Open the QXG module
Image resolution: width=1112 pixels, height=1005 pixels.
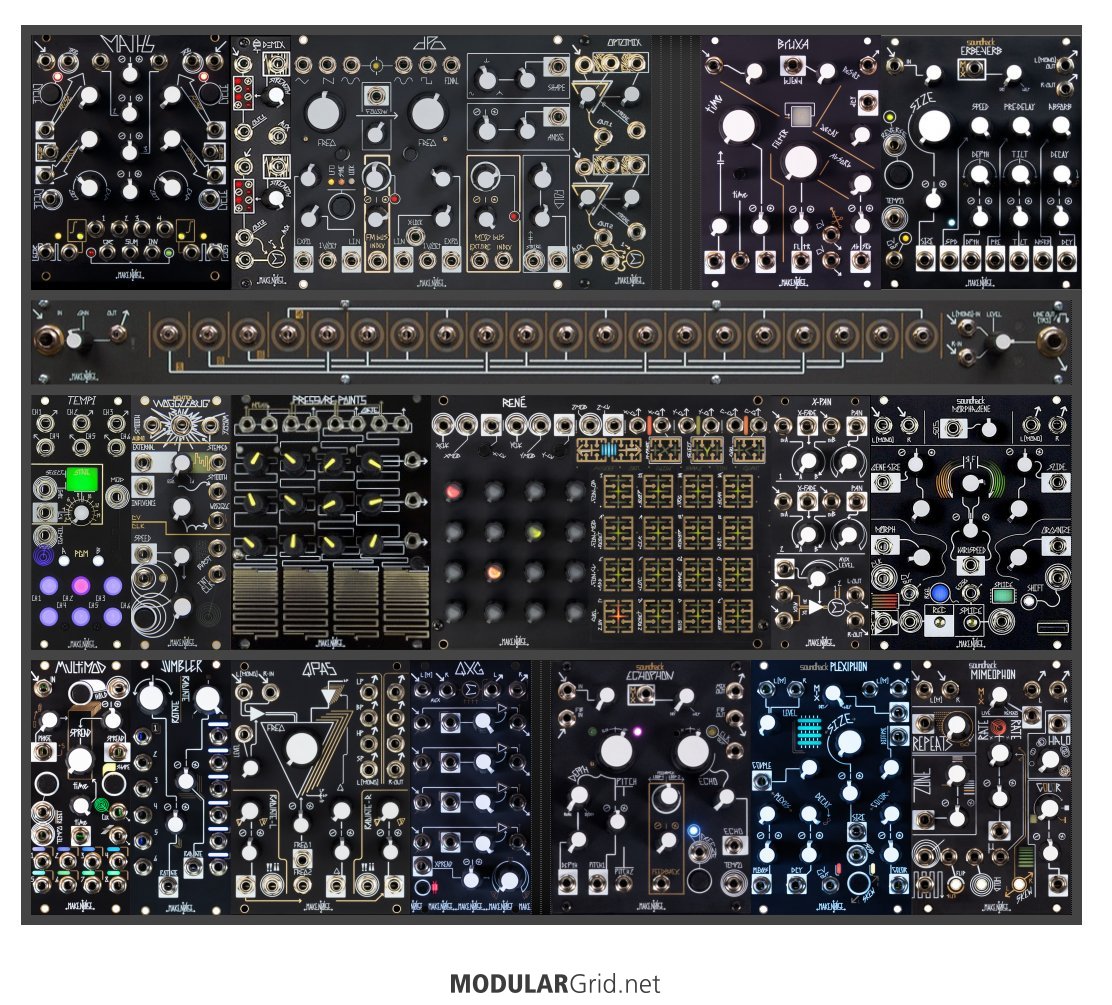(471, 787)
